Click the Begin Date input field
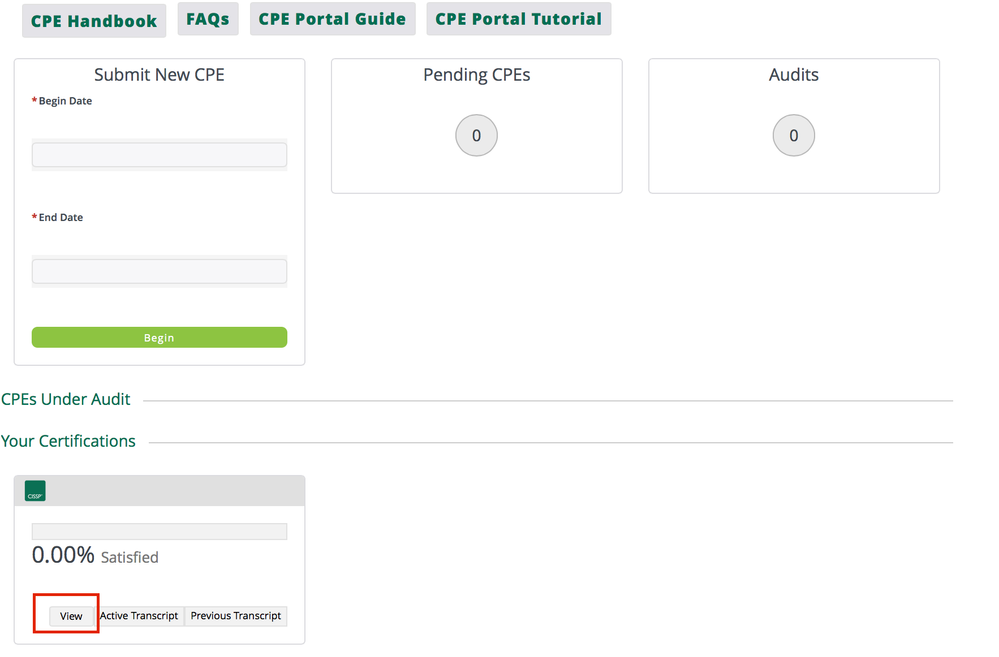This screenshot has height=657, width=999. pos(159,155)
